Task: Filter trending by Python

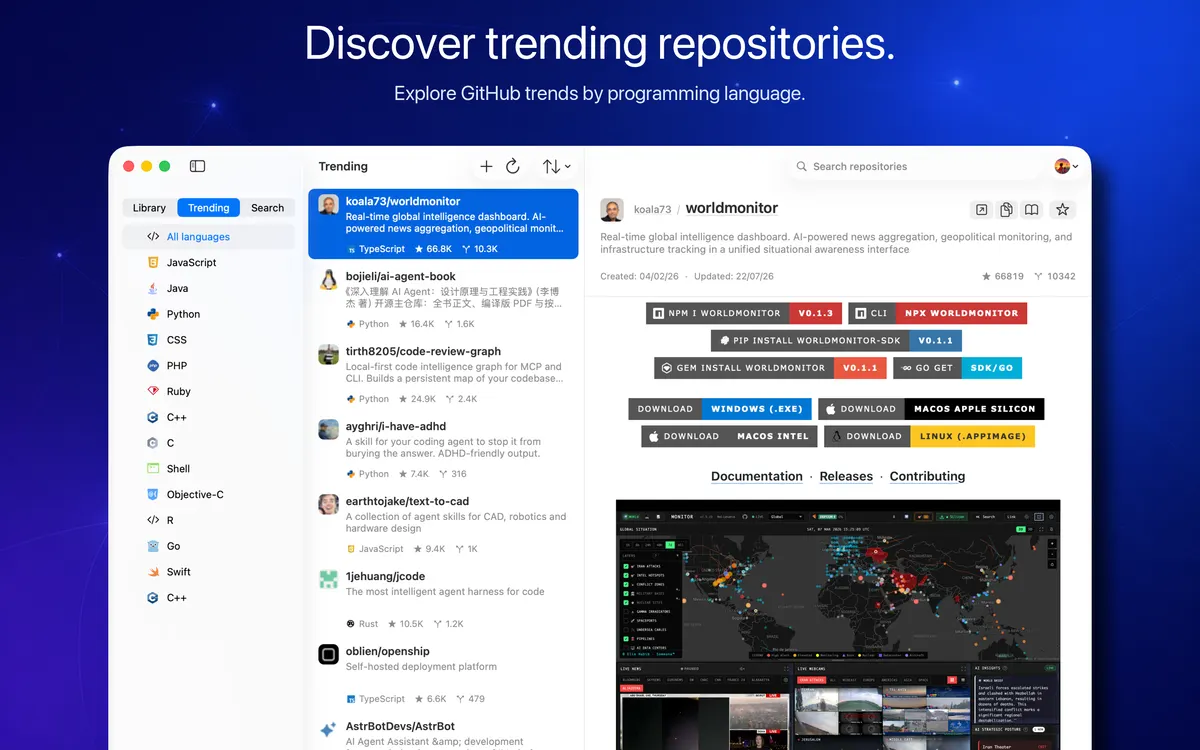Action: (x=208, y=314)
